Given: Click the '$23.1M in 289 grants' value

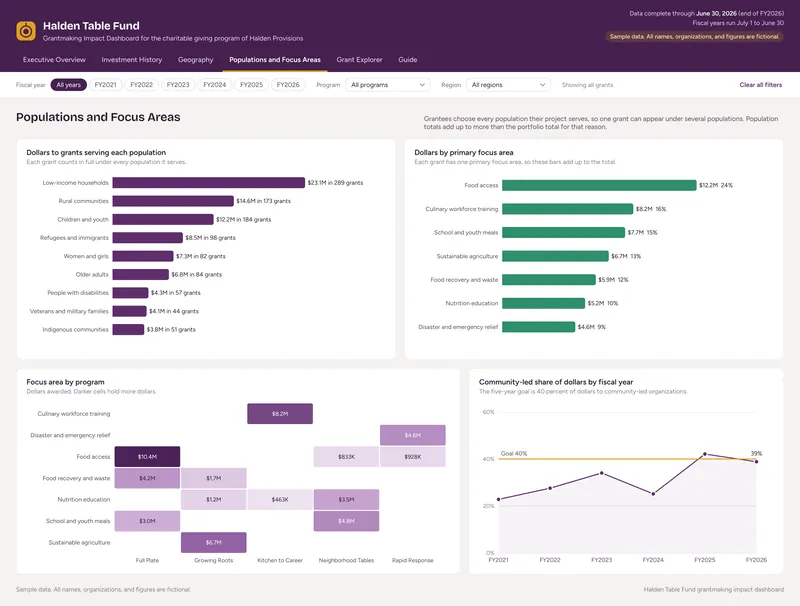Looking at the screenshot, I should pyautogui.click(x=335, y=183).
